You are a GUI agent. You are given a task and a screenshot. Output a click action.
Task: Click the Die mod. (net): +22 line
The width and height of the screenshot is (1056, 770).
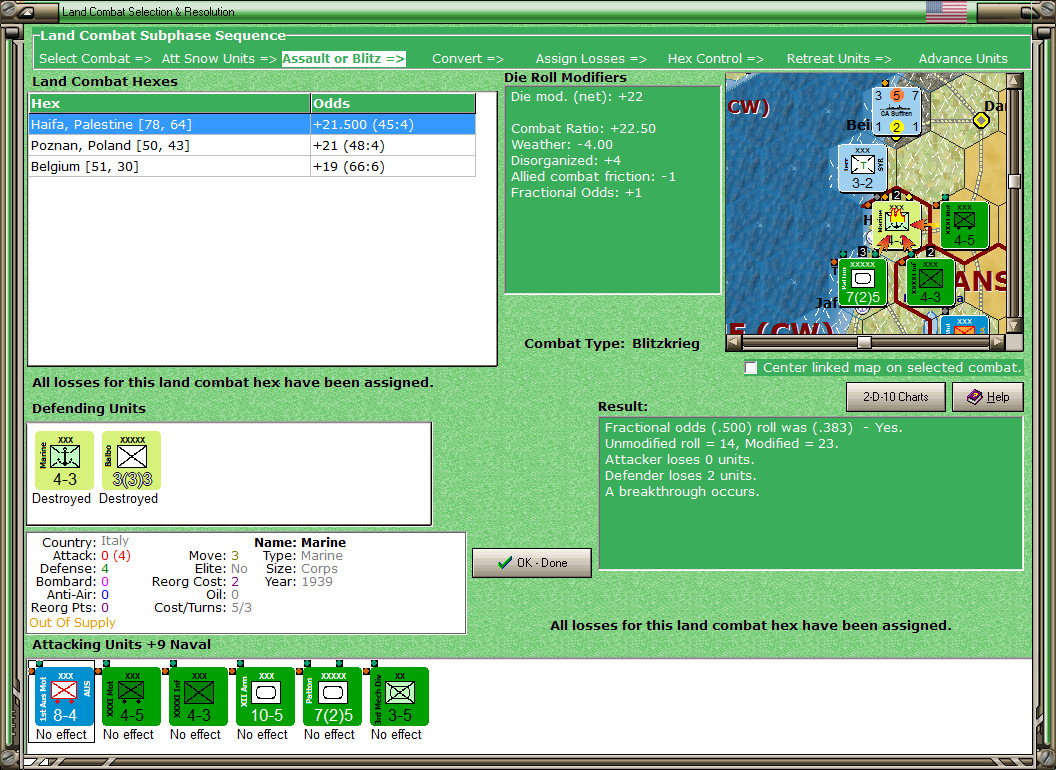(576, 96)
